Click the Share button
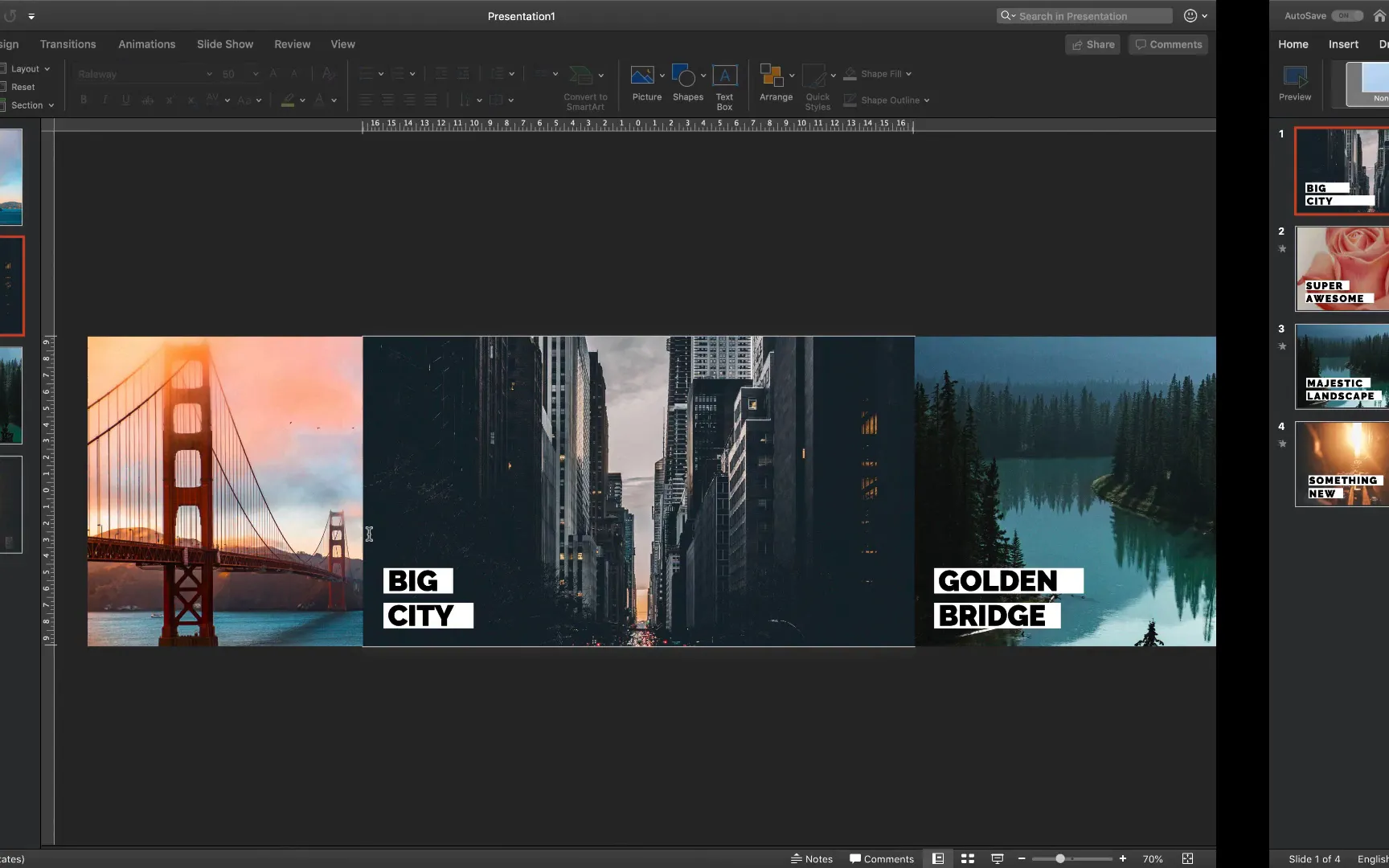This screenshot has width=1389, height=868. tap(1092, 44)
